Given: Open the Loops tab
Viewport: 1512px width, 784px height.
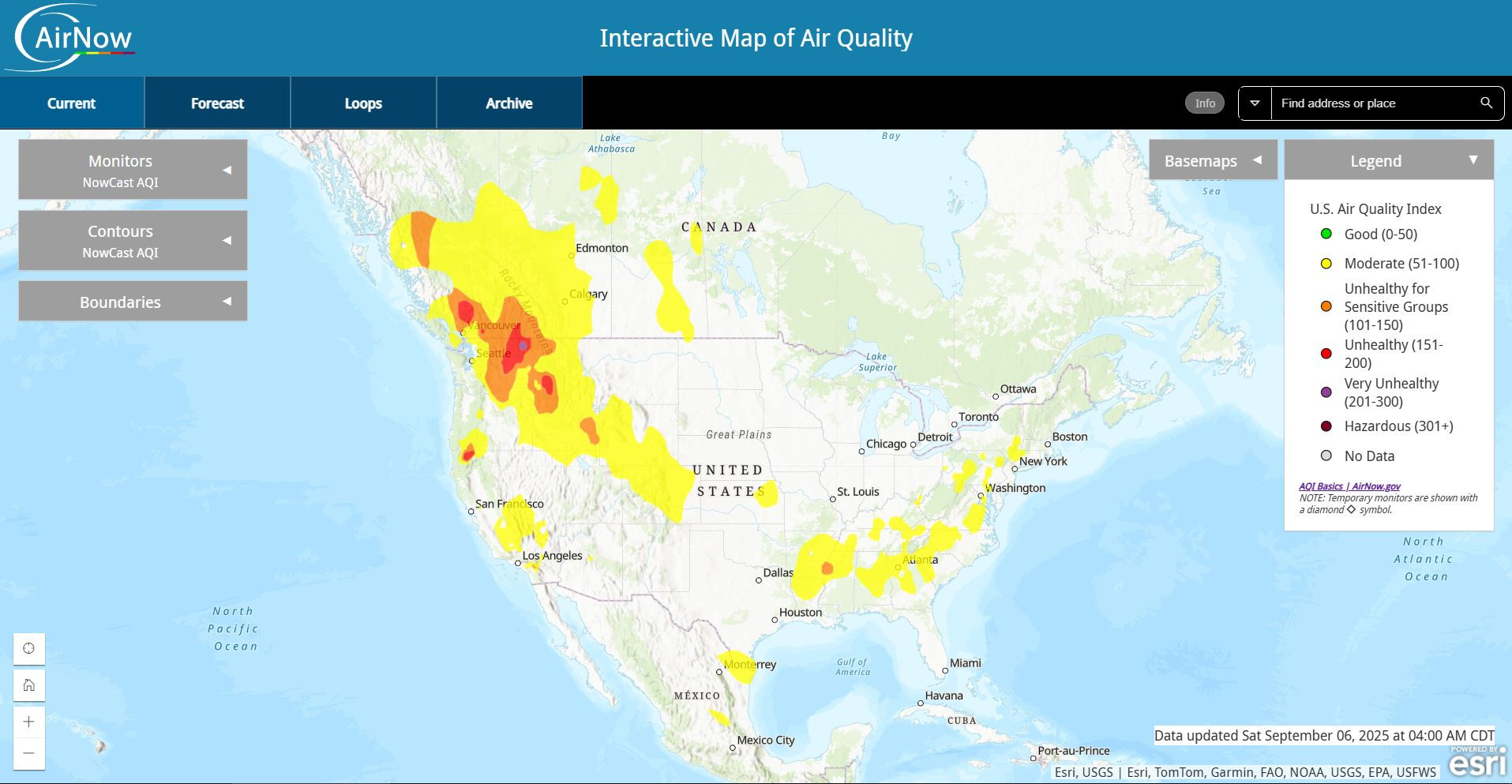Looking at the screenshot, I should 364,103.
